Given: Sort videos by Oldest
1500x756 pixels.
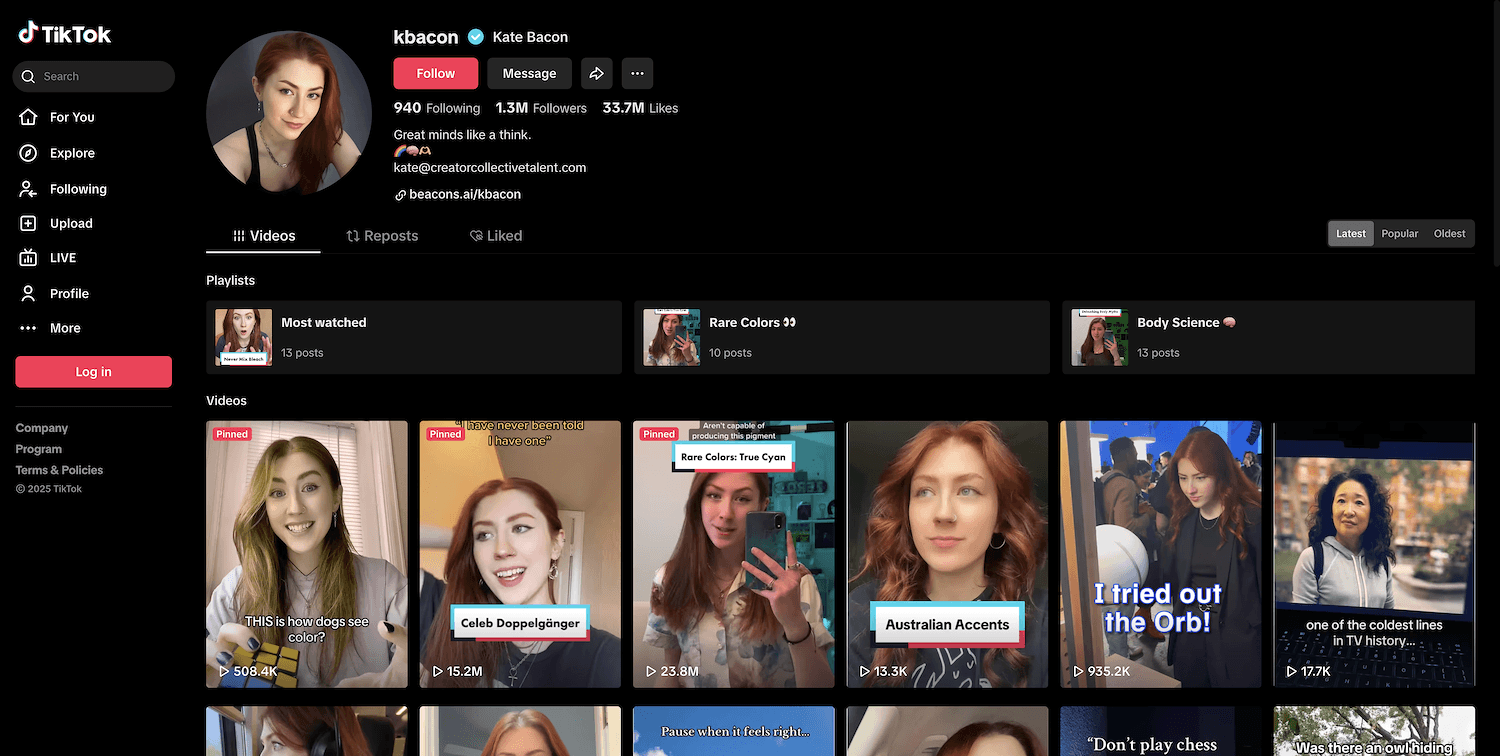Looking at the screenshot, I should coord(1449,234).
